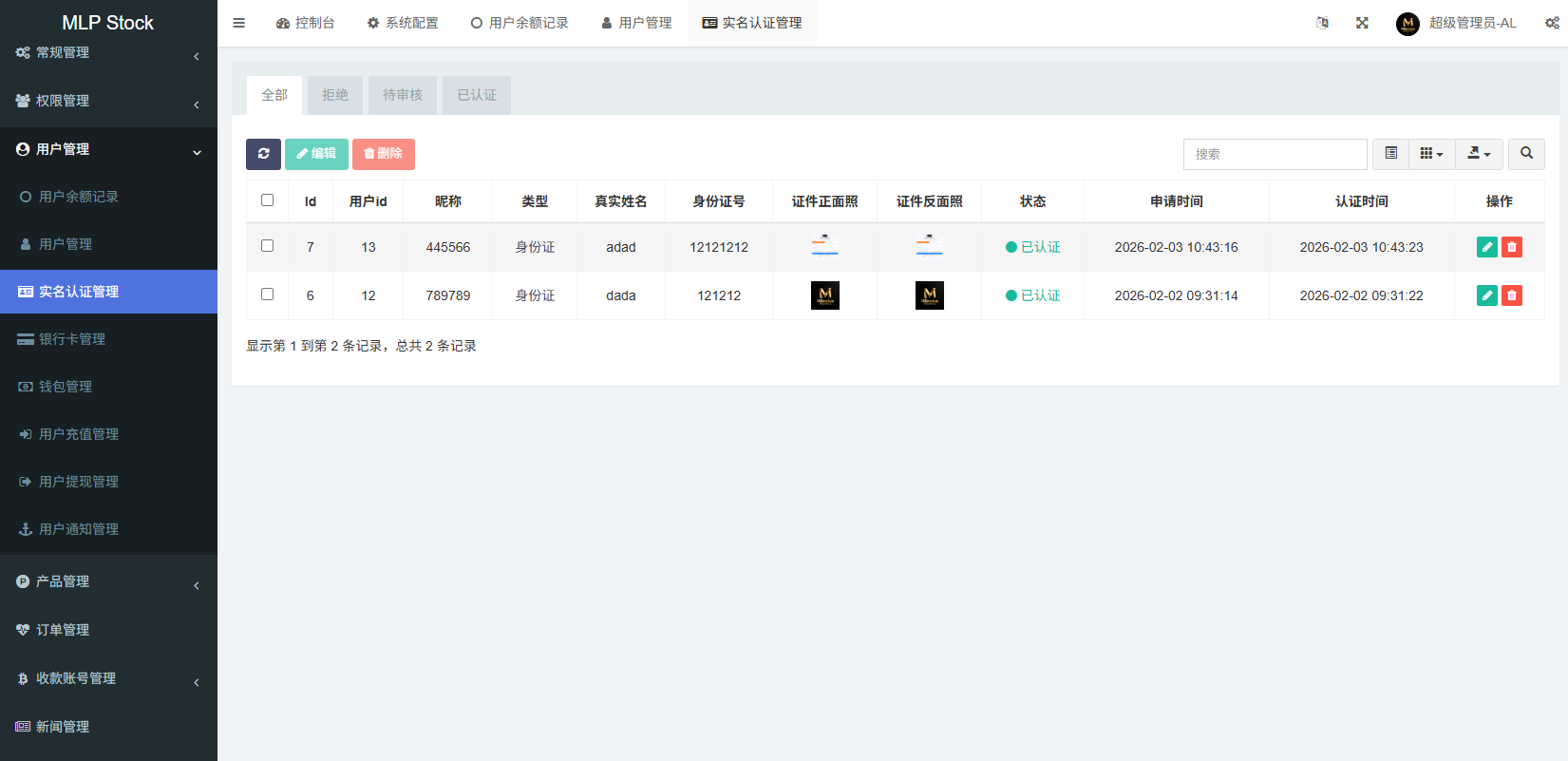1568x761 pixels.
Task: Click the red 删除 button
Action: coord(383,154)
